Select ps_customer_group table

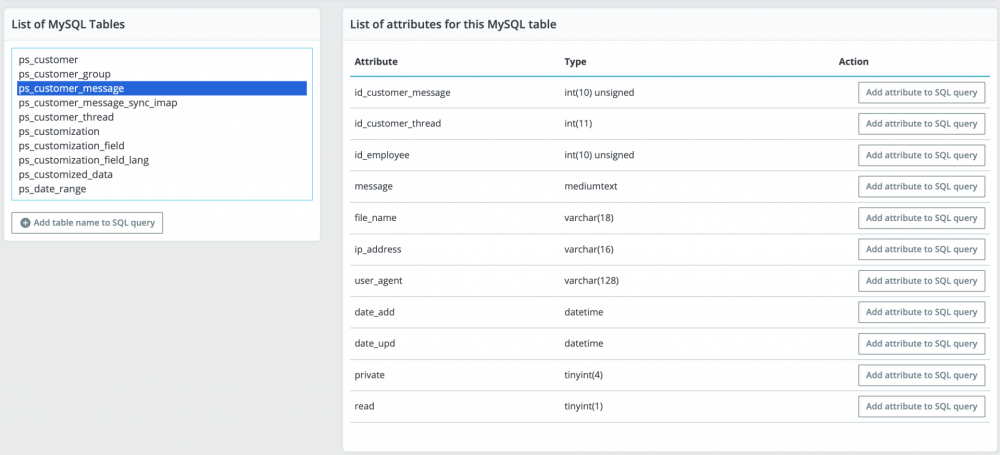click(64, 74)
